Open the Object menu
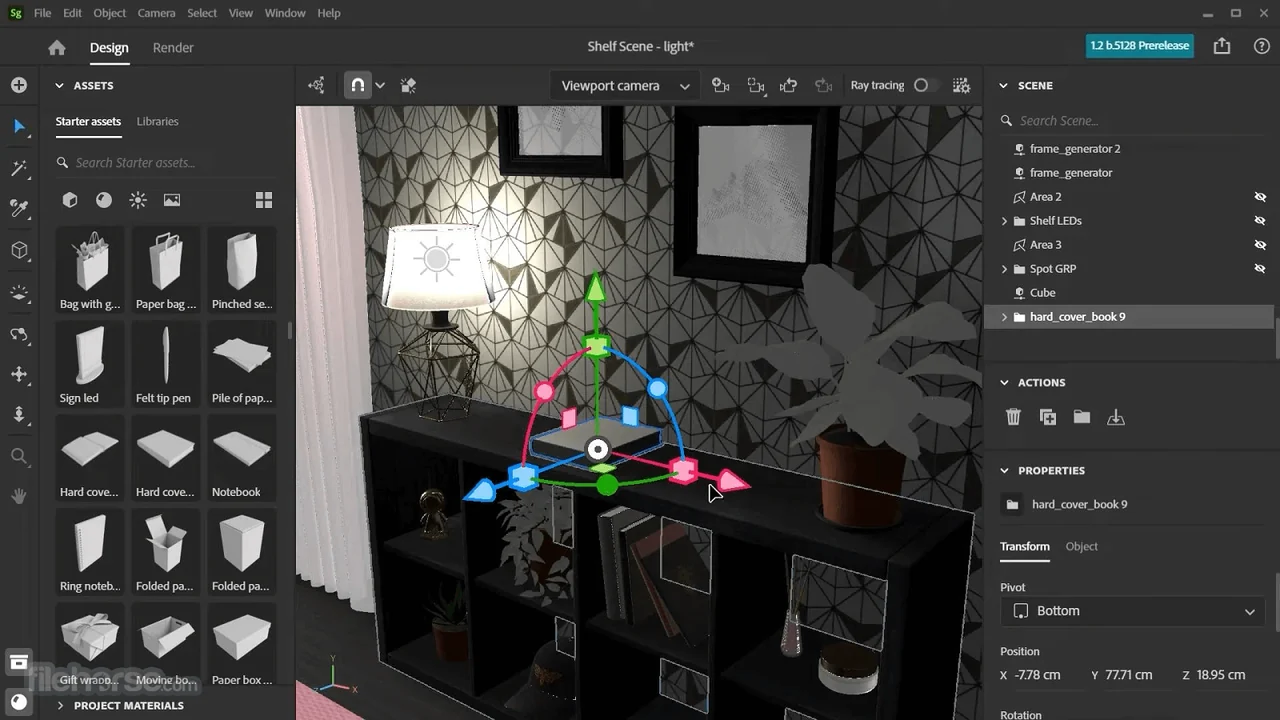 109,13
